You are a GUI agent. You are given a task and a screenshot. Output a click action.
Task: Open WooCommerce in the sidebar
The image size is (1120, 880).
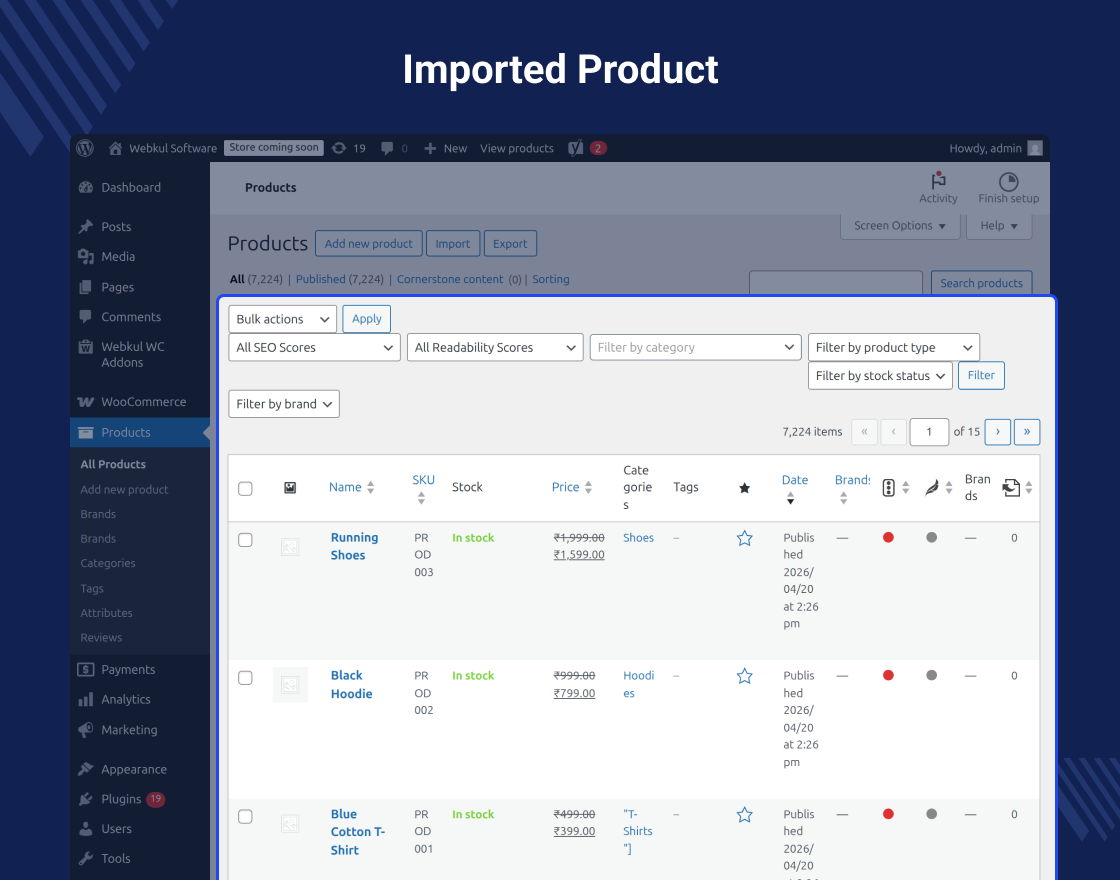tap(143, 402)
